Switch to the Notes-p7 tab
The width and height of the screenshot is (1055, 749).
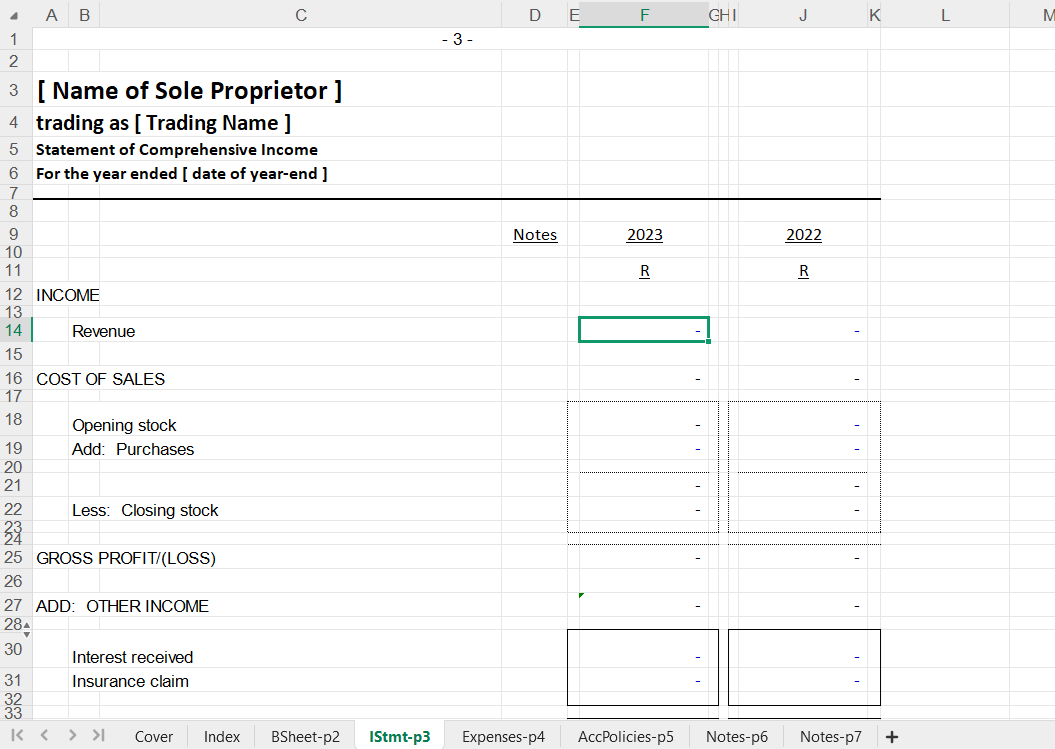(830, 737)
